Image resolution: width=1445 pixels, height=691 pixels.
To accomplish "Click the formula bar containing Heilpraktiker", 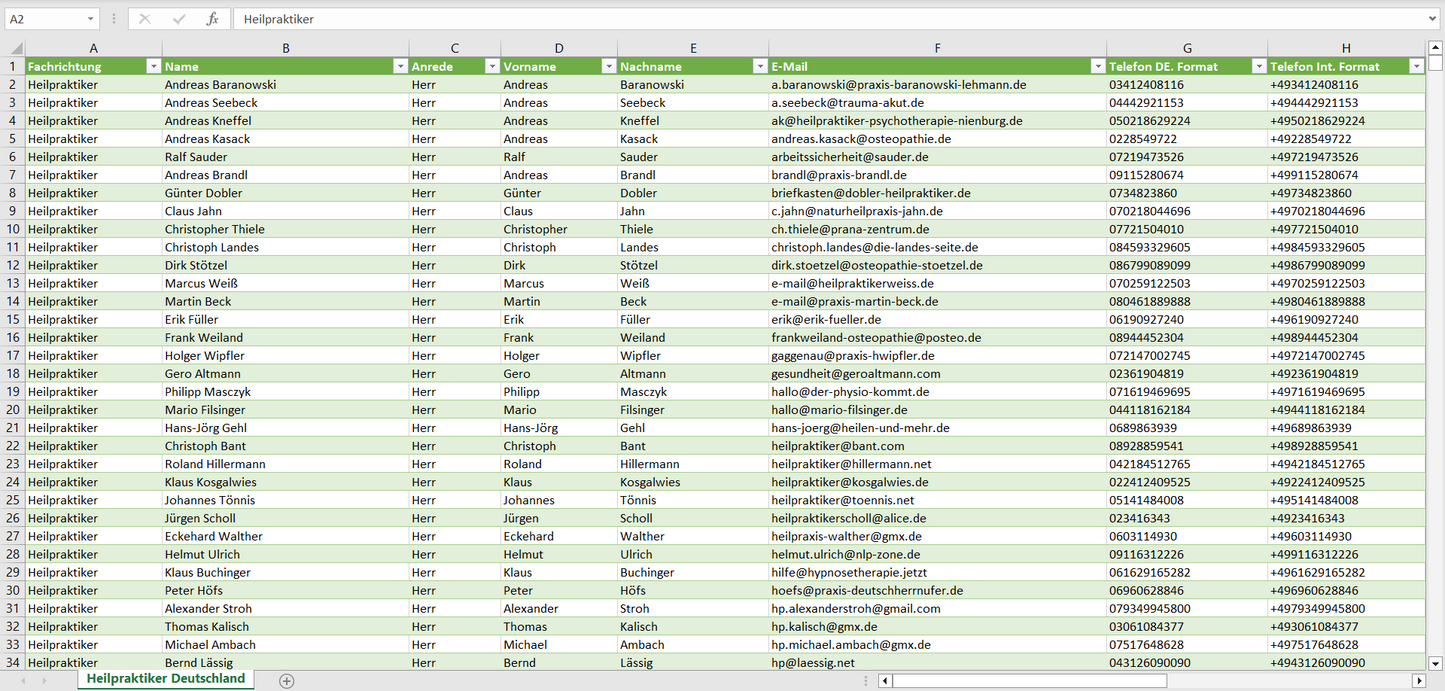I will (800, 19).
